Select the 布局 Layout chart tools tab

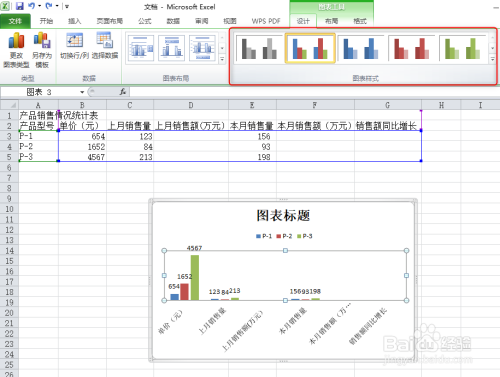click(x=331, y=21)
